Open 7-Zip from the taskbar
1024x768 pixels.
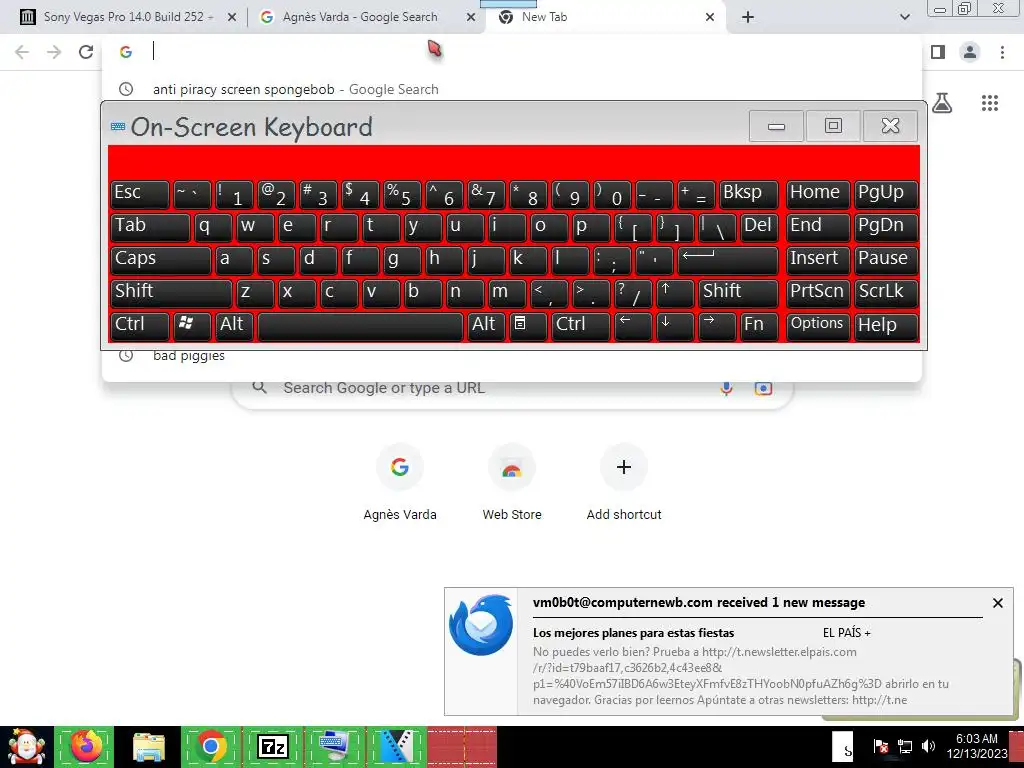(272, 746)
